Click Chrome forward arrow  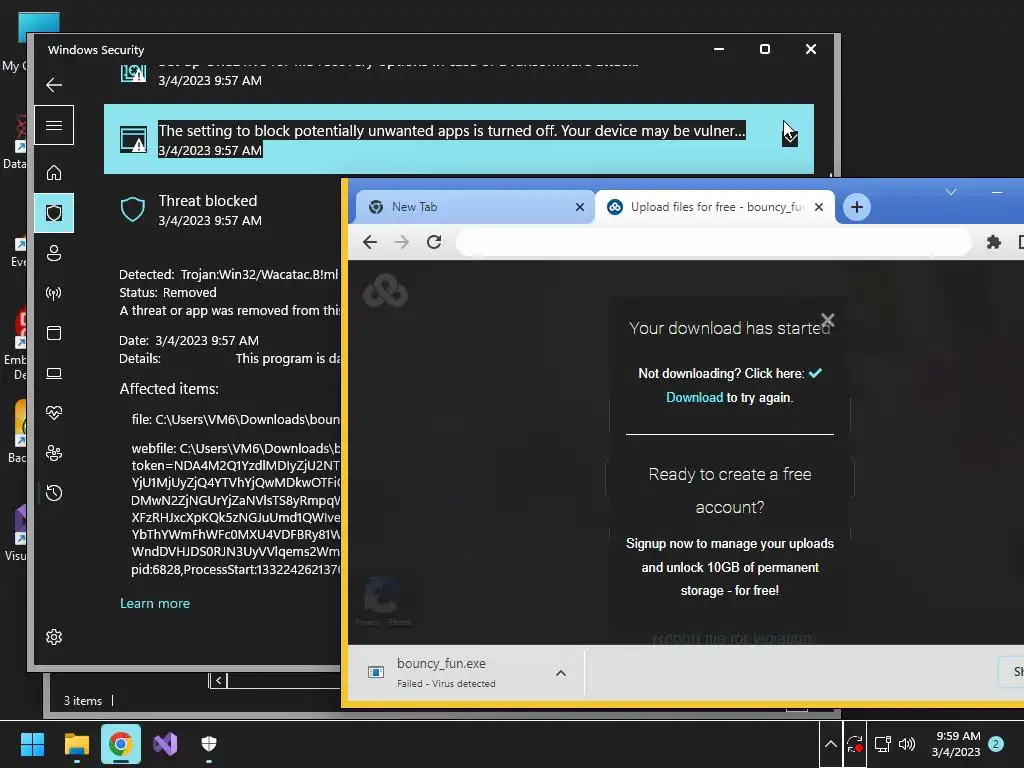pos(402,242)
